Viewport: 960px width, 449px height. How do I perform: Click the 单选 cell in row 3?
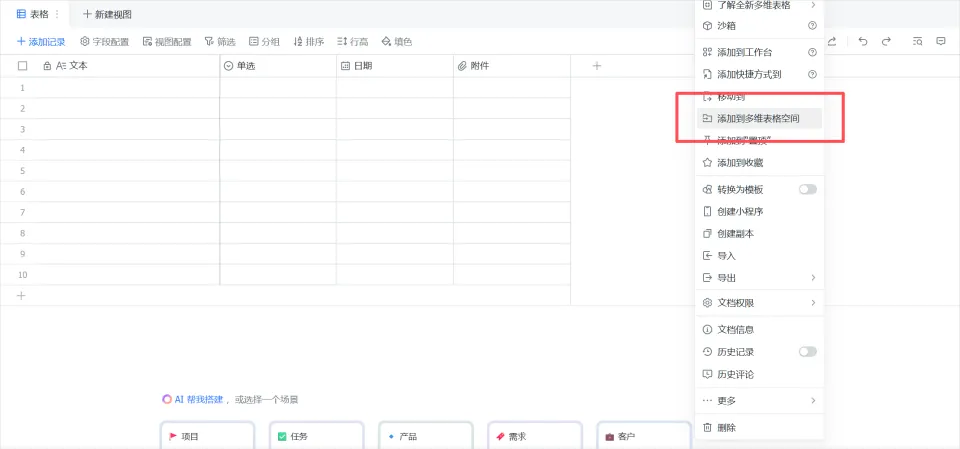tap(278, 129)
